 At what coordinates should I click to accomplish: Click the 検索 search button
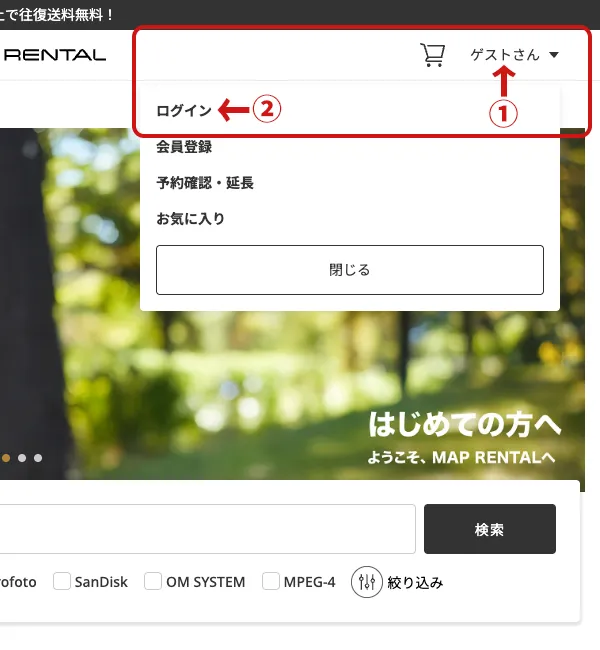point(490,529)
